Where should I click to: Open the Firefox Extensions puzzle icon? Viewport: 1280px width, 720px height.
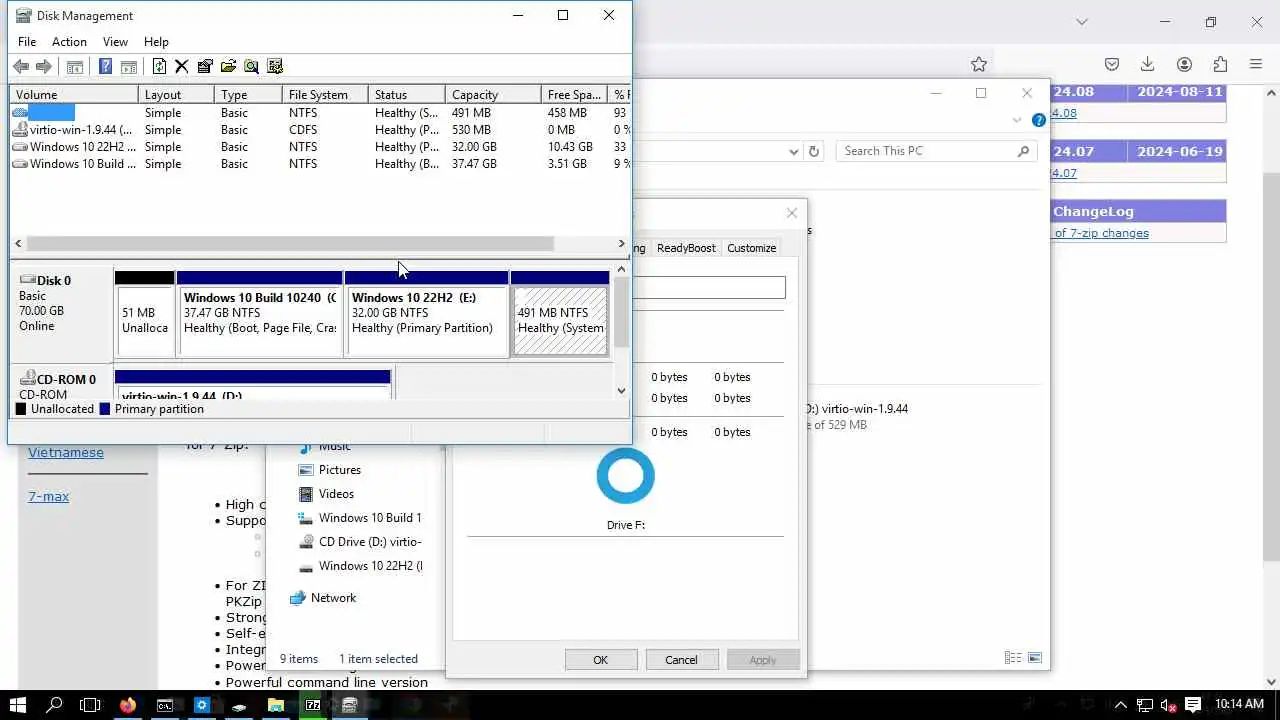pos(1220,64)
